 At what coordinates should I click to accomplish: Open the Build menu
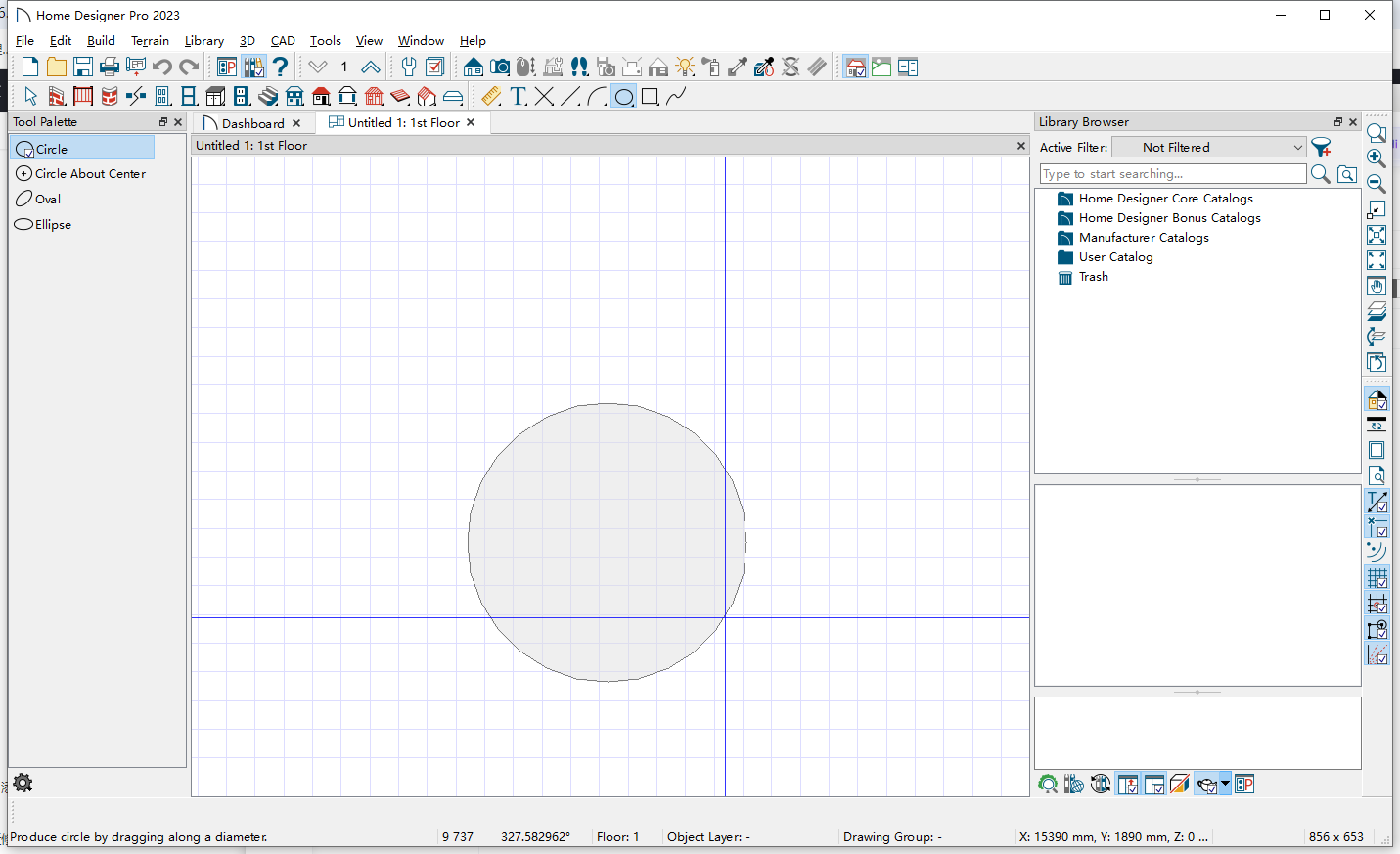click(x=101, y=40)
